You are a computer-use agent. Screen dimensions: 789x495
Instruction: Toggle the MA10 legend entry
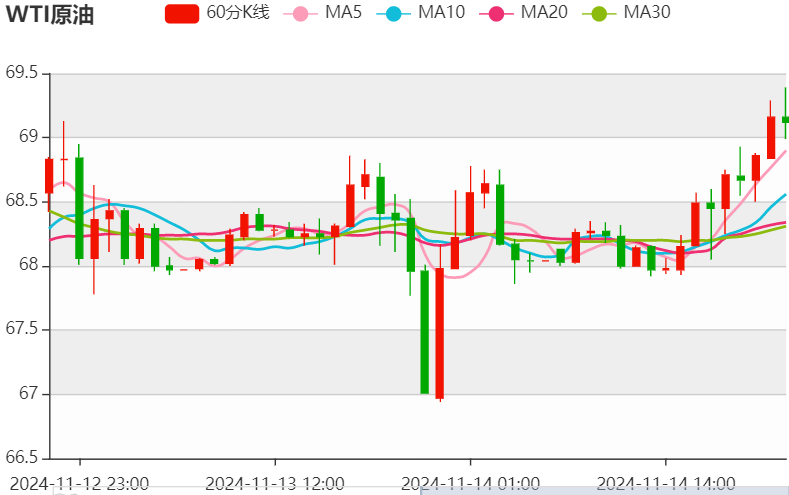pos(421,13)
